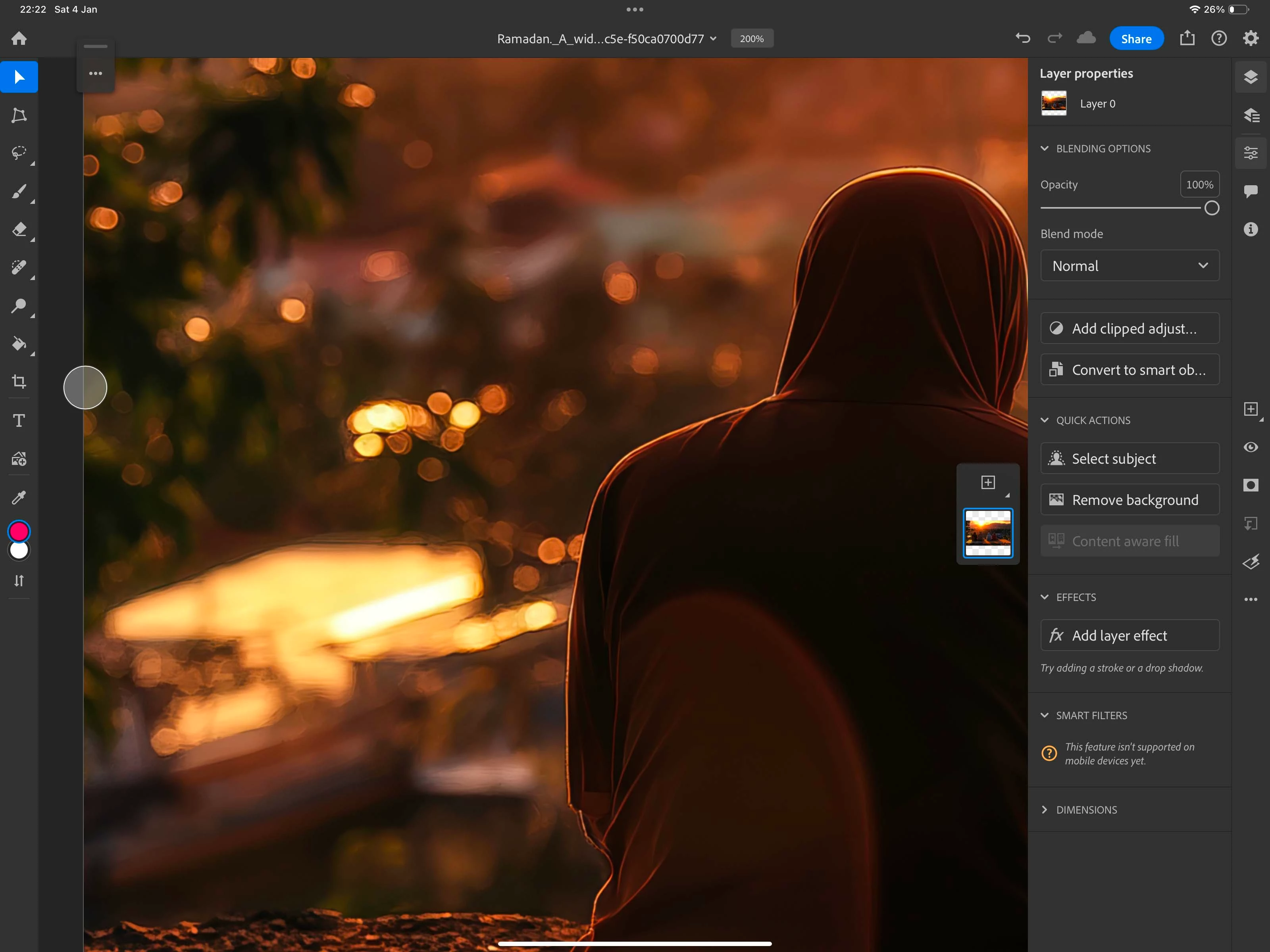Click the blue Share button
Viewport: 1270px width, 952px height.
(1135, 39)
